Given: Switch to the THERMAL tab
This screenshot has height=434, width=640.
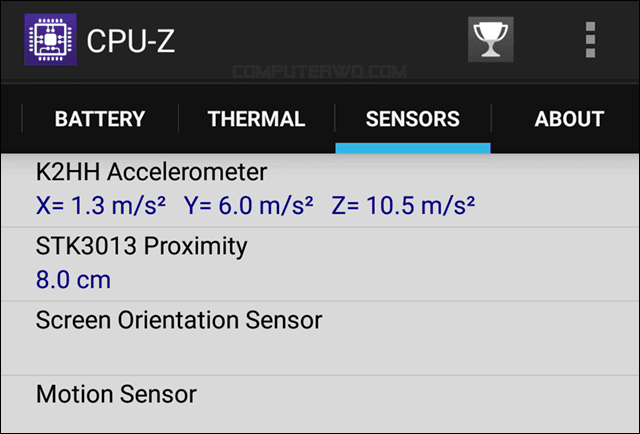Looking at the screenshot, I should [256, 119].
